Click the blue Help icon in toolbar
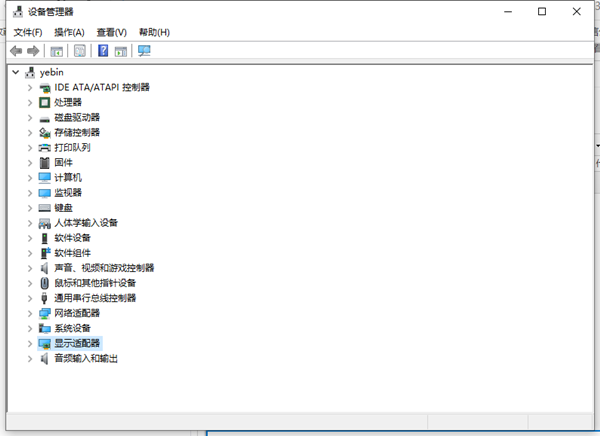Image resolution: width=600 pixels, height=436 pixels. pos(102,51)
